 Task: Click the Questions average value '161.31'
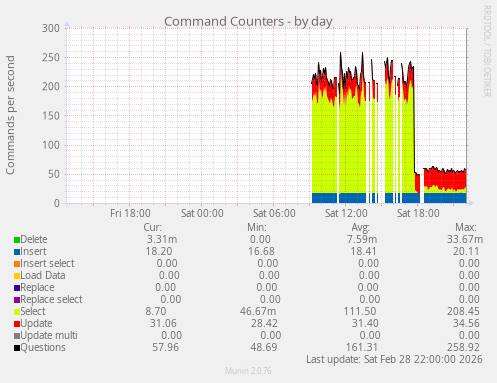click(x=362, y=347)
